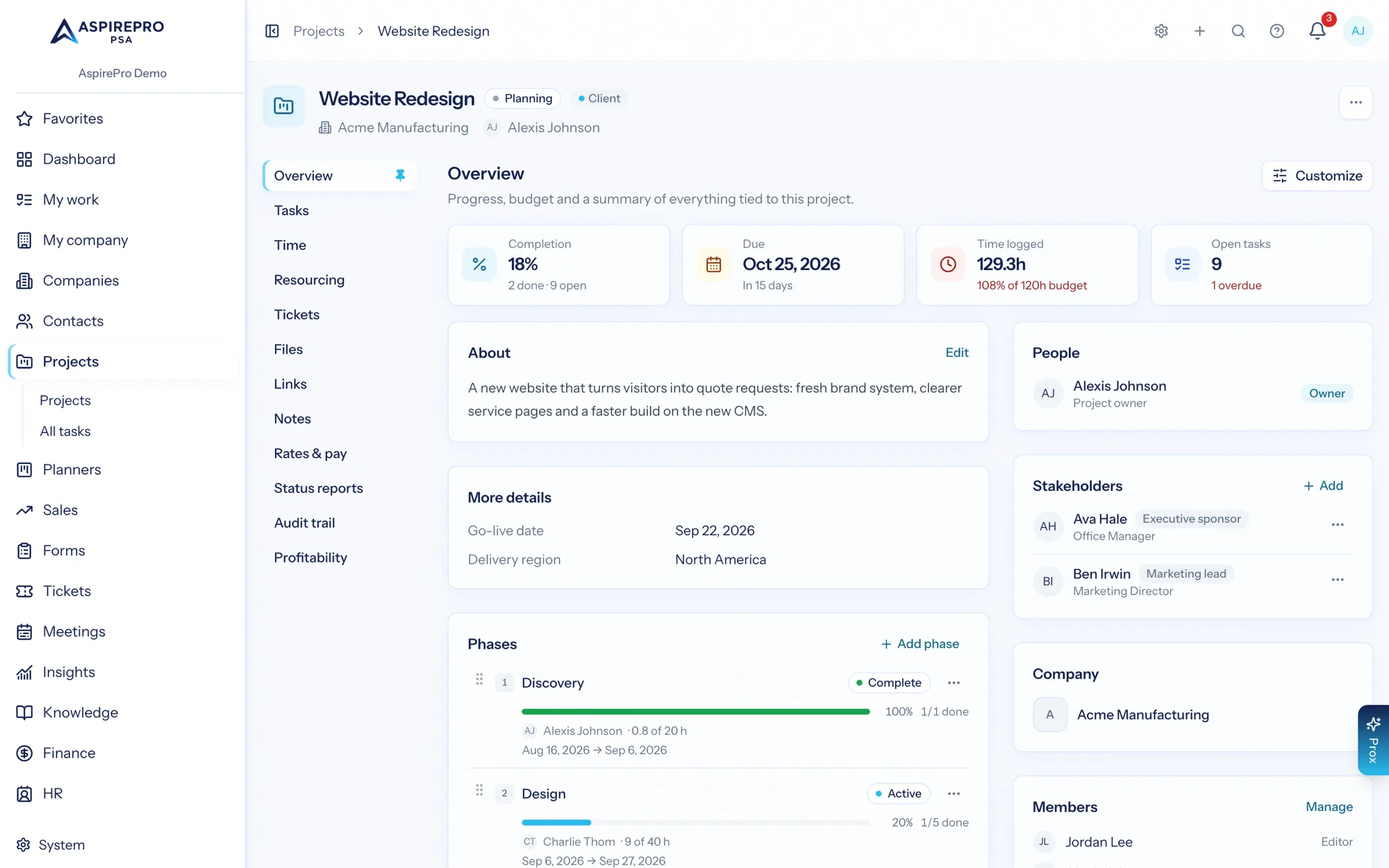Open Favorites in sidebar

(x=122, y=119)
